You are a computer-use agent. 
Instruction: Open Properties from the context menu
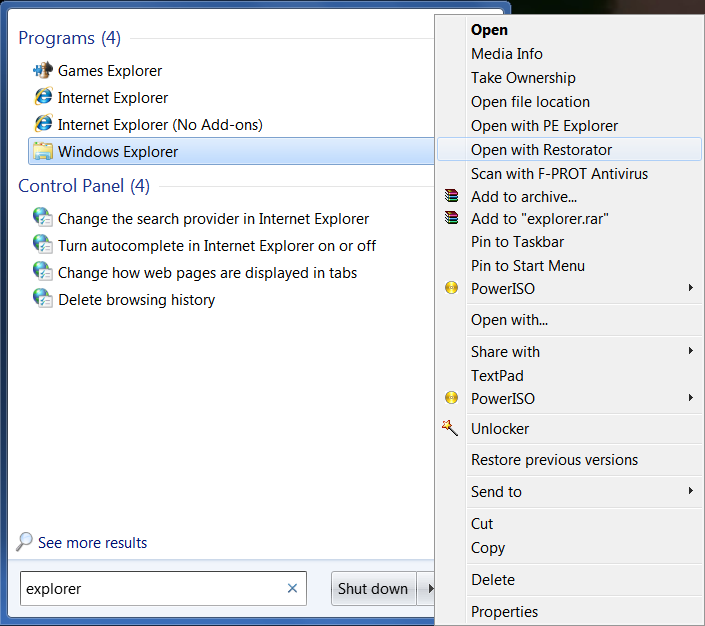[x=504, y=612]
